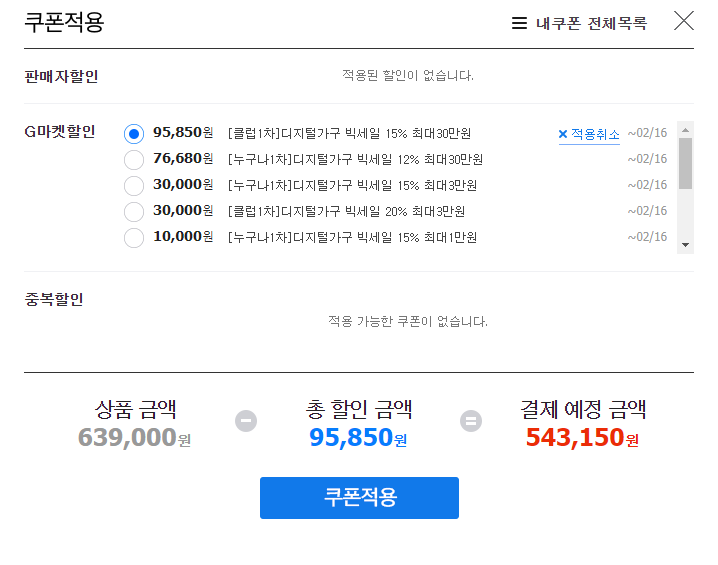The width and height of the screenshot is (718, 565).
Task: Click the [클럽1차]디지털가구 빅세일 15% 최대30만원 label
Action: click(x=350, y=134)
